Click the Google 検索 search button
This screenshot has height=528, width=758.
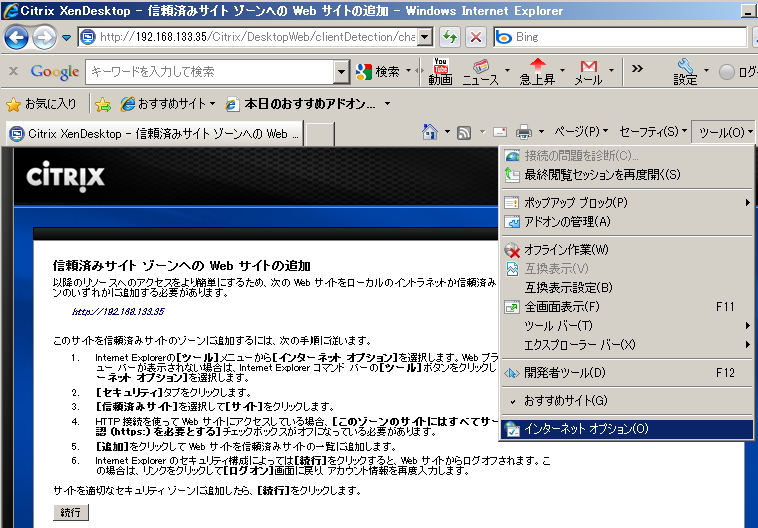click(x=379, y=72)
